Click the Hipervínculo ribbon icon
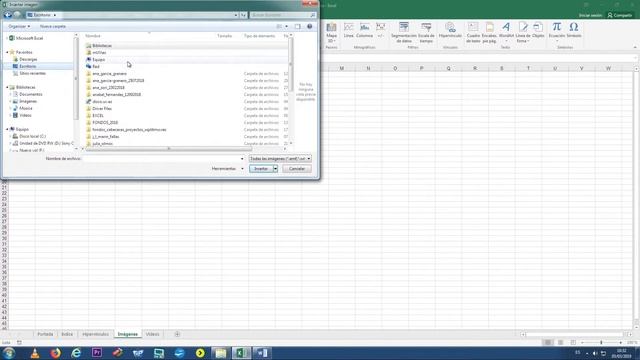 pyautogui.click(x=450, y=30)
